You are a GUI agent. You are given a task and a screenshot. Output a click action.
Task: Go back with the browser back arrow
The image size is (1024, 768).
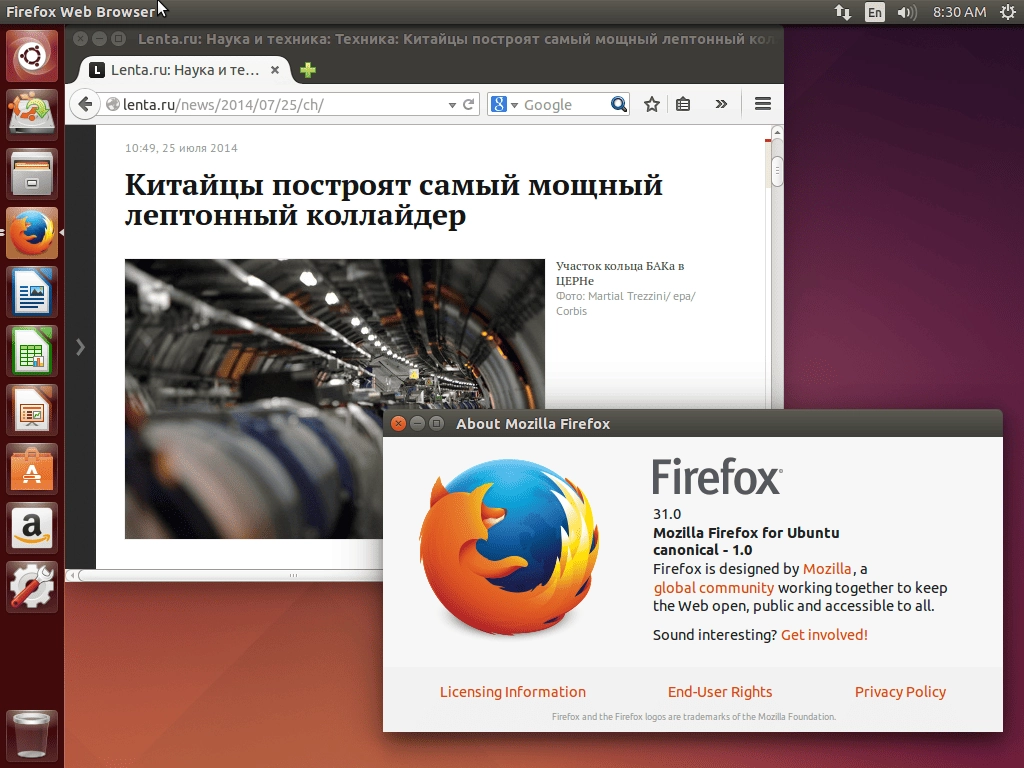point(85,104)
